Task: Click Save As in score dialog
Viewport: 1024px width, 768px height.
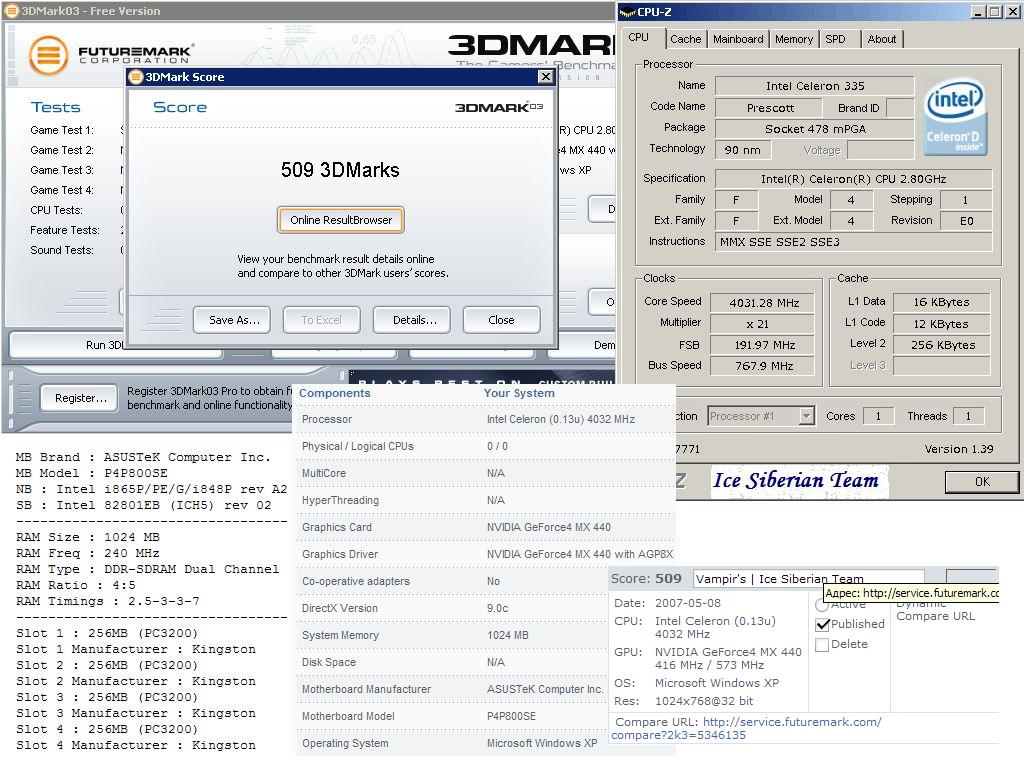Action: 232,320
